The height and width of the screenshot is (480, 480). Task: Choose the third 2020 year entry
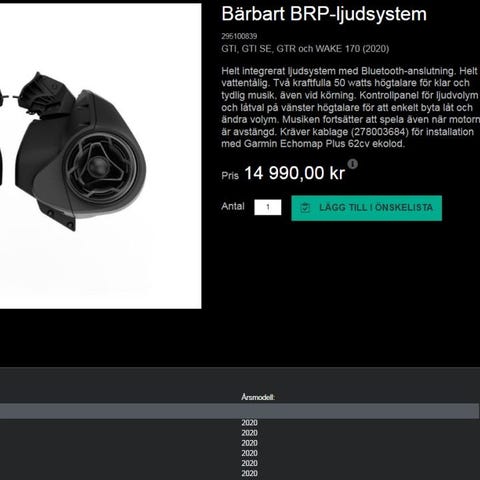[249, 443]
